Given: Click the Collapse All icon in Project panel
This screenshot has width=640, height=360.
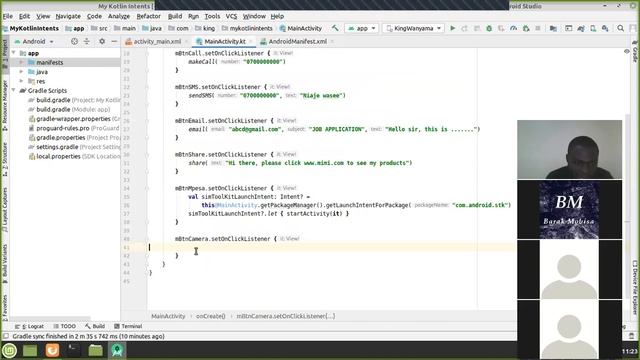Looking at the screenshot, I should [x=87, y=41].
